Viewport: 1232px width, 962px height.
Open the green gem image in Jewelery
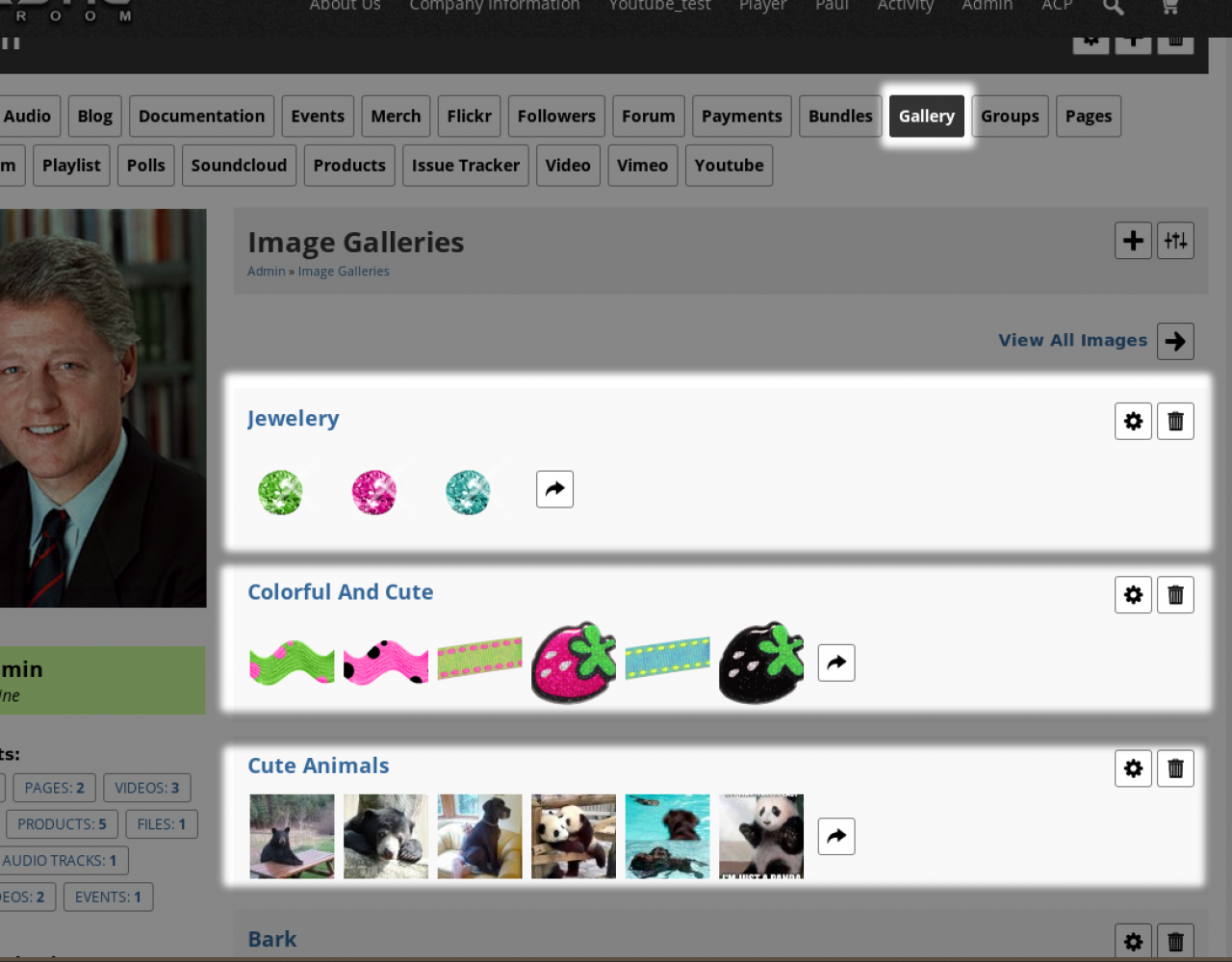click(280, 492)
